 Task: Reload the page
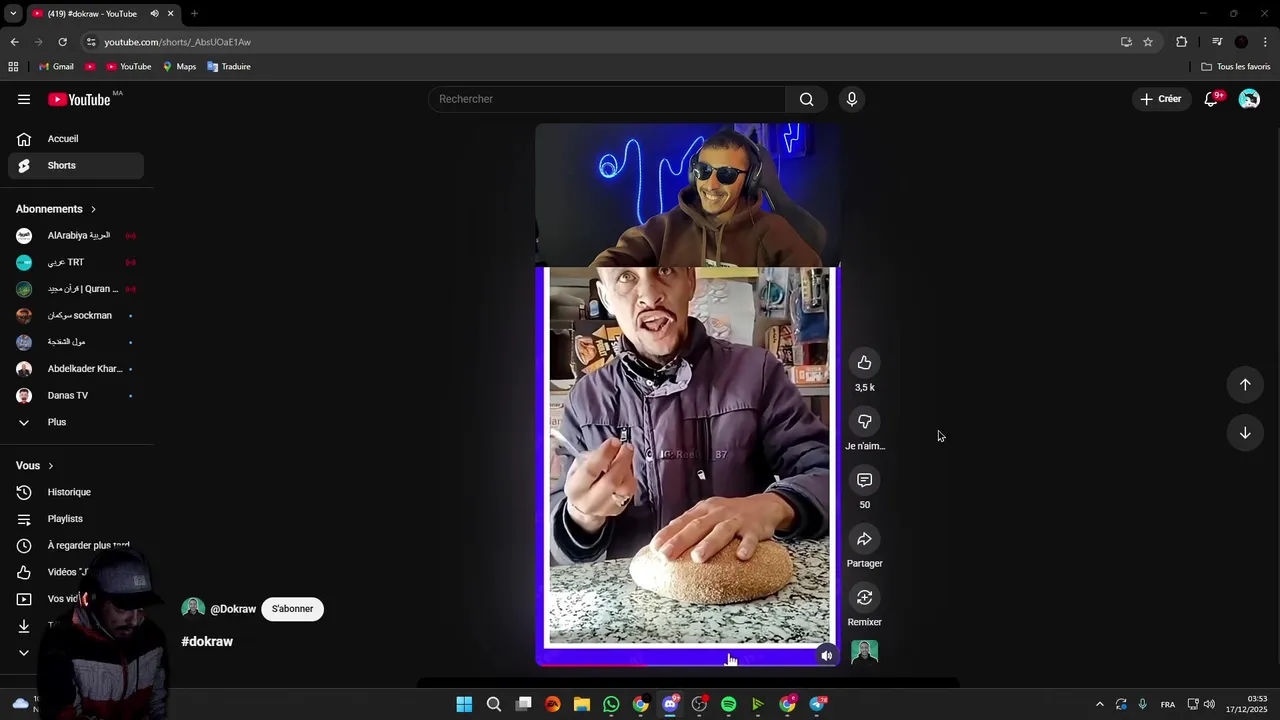tap(62, 42)
